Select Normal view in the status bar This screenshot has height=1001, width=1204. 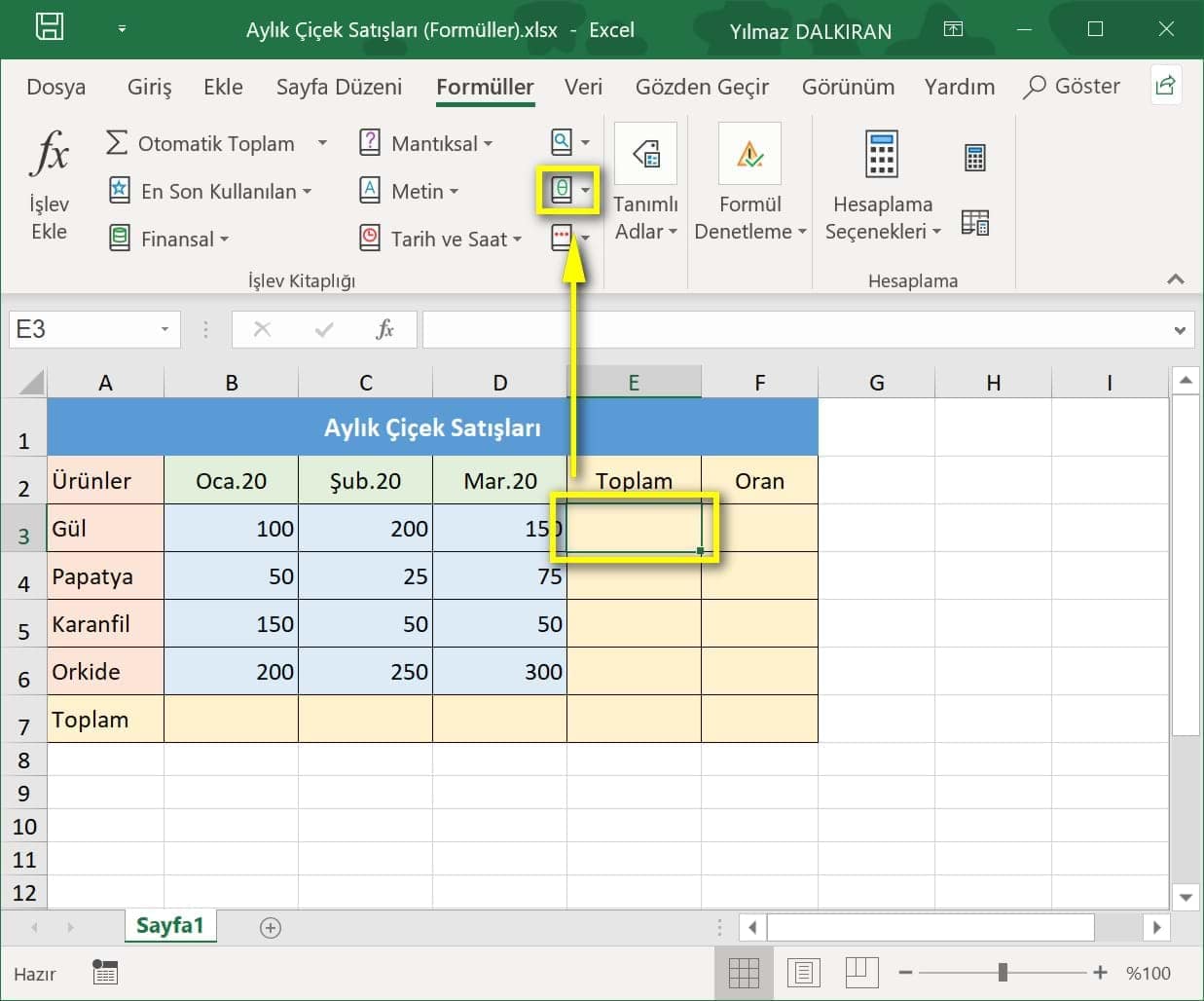pos(745,972)
